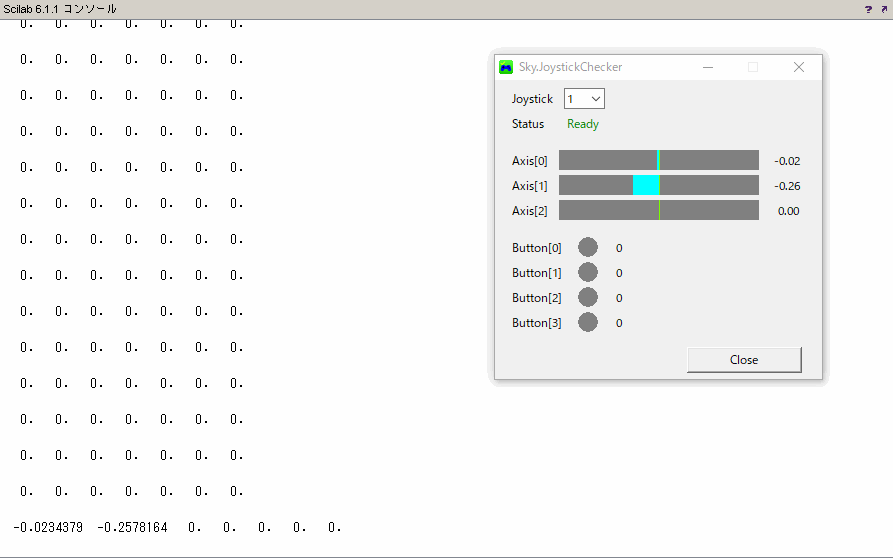The height and width of the screenshot is (558, 893).
Task: Click the Axis[0] indicator bar
Action: (x=658, y=160)
